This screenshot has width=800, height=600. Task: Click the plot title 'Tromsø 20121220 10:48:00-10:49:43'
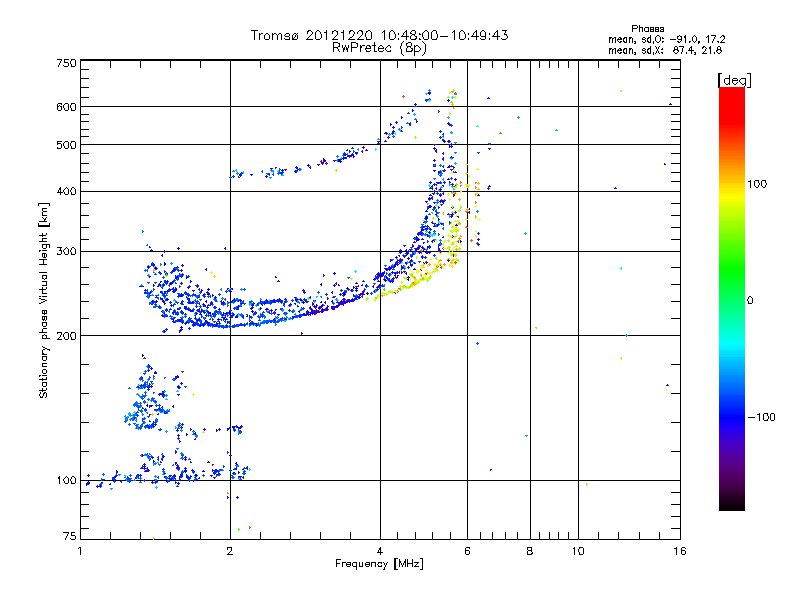(379, 35)
